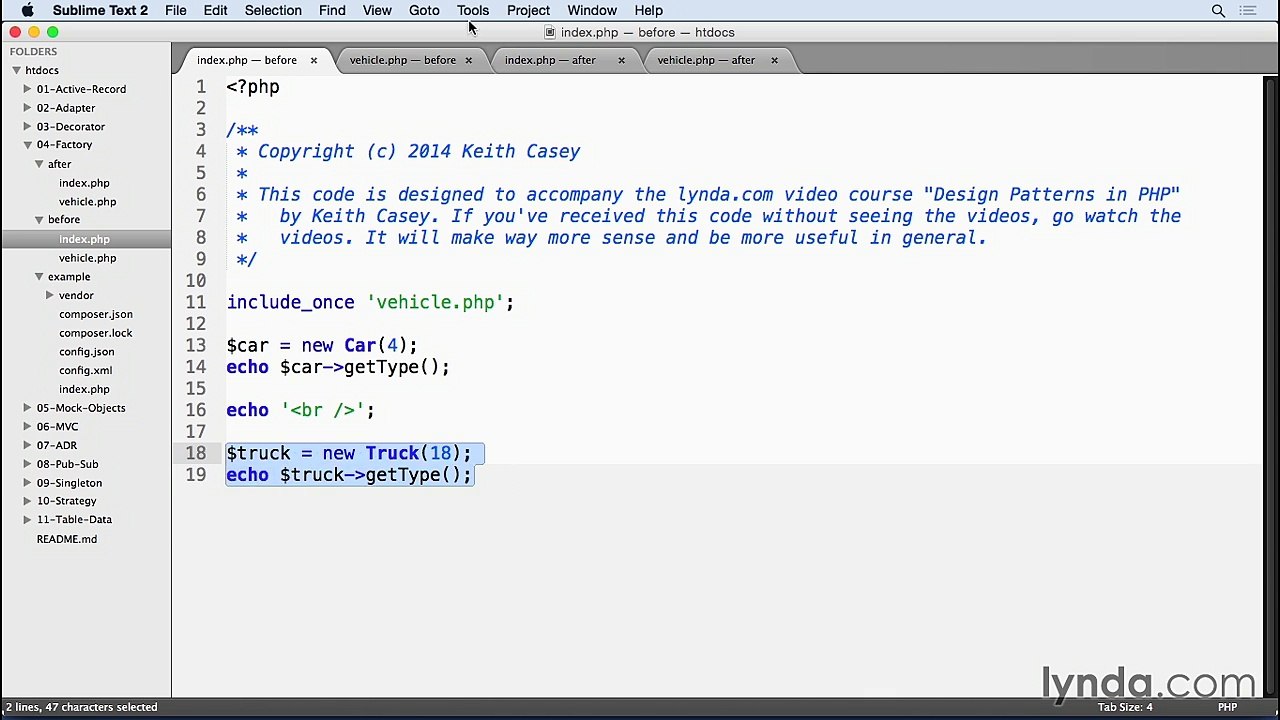Switch to the index.php — after tab
The height and width of the screenshot is (720, 1280).
[x=550, y=60]
